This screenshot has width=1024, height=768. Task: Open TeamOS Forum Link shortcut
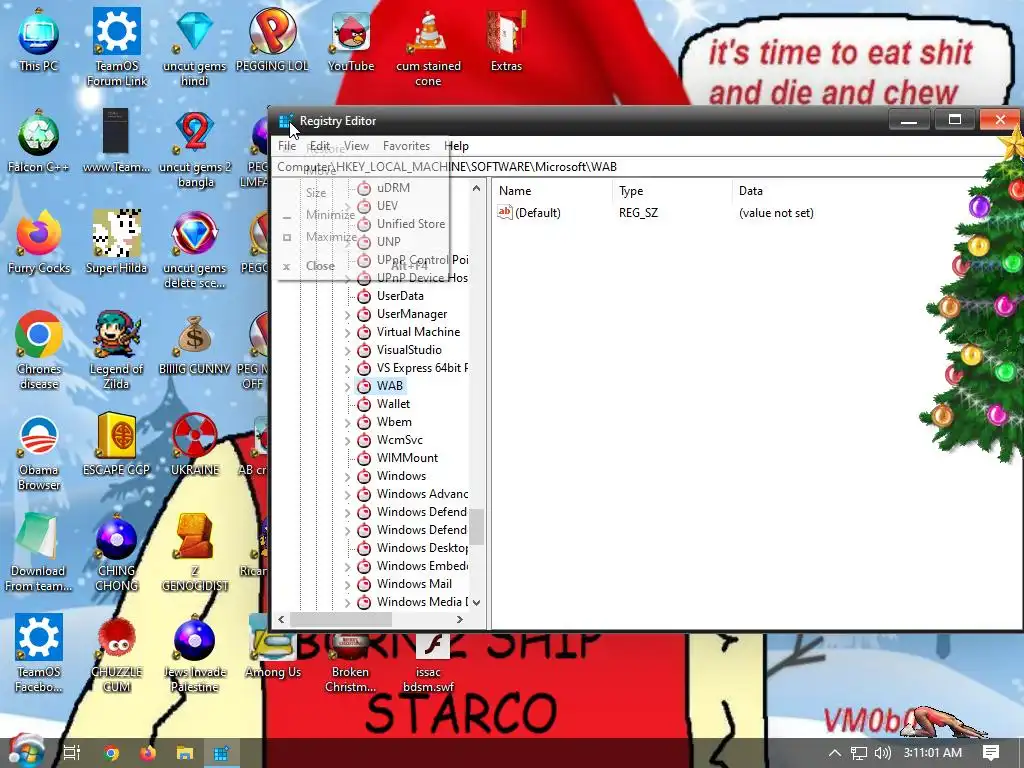117,47
